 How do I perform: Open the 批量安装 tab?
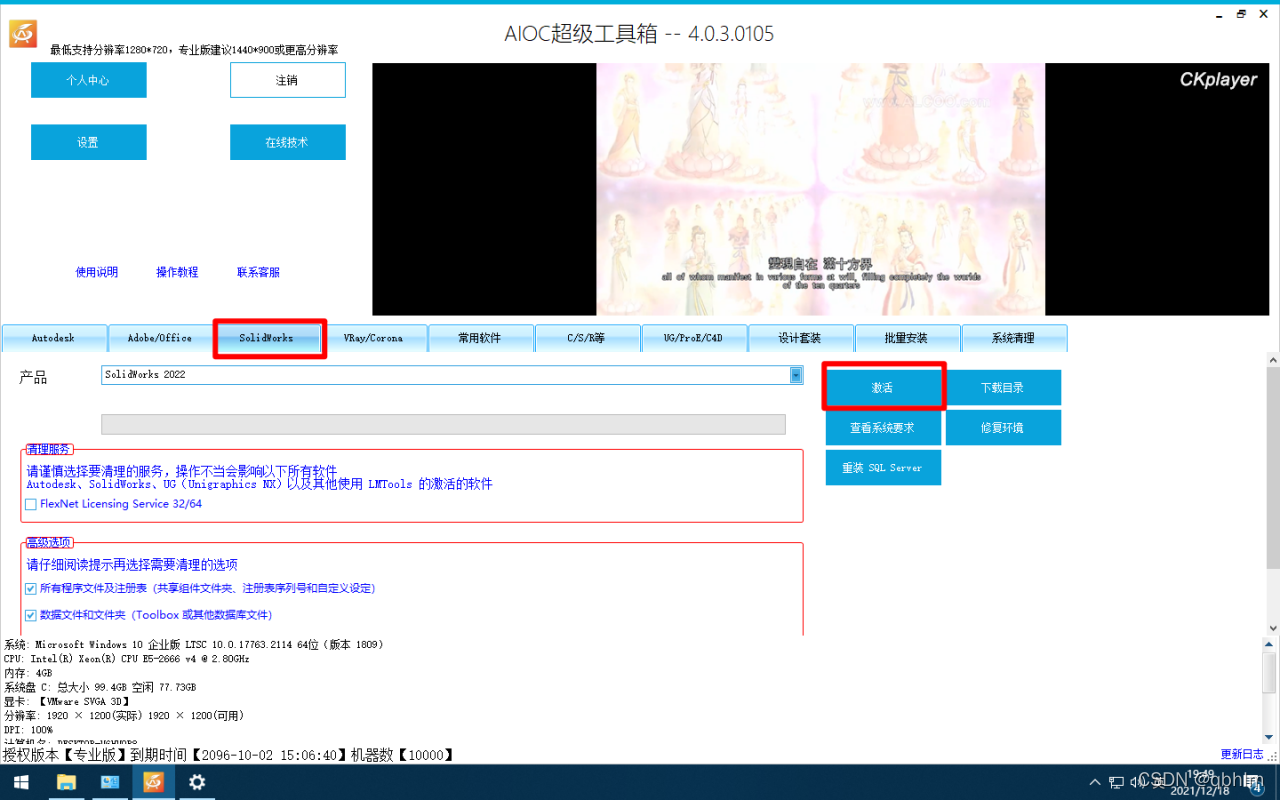coord(907,339)
